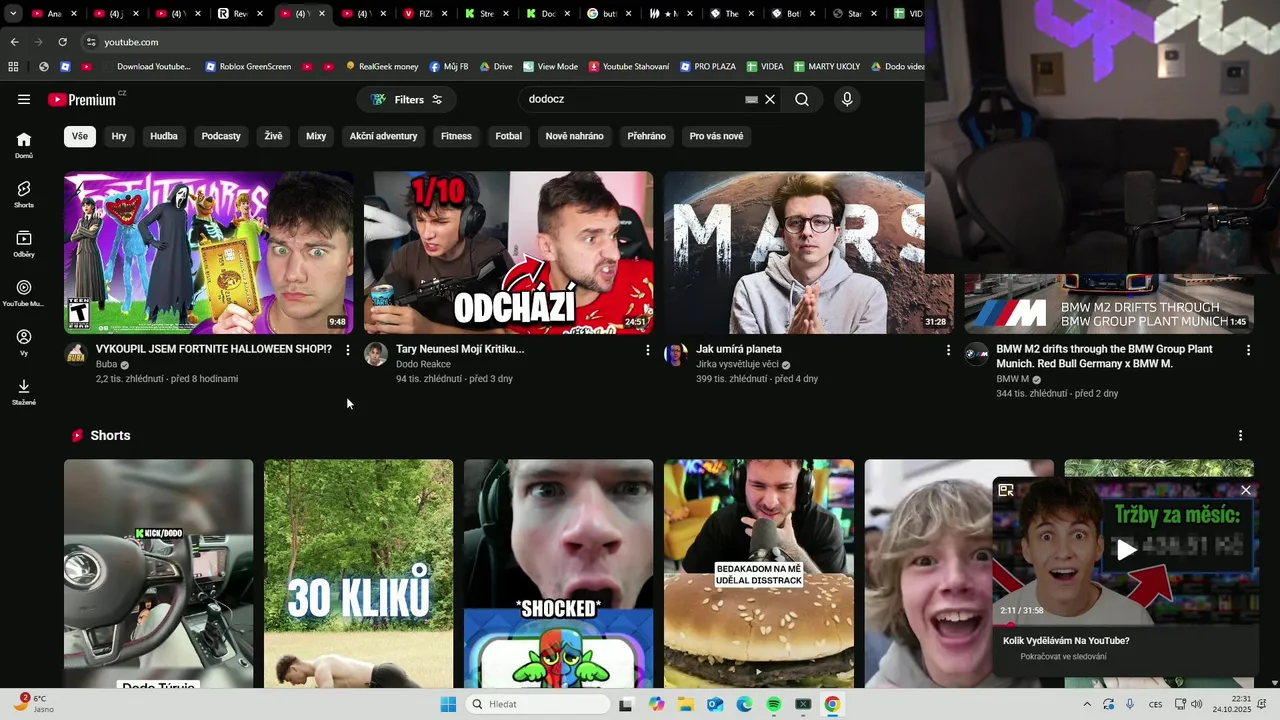
Task: Select the Živě chip
Action: [273, 136]
